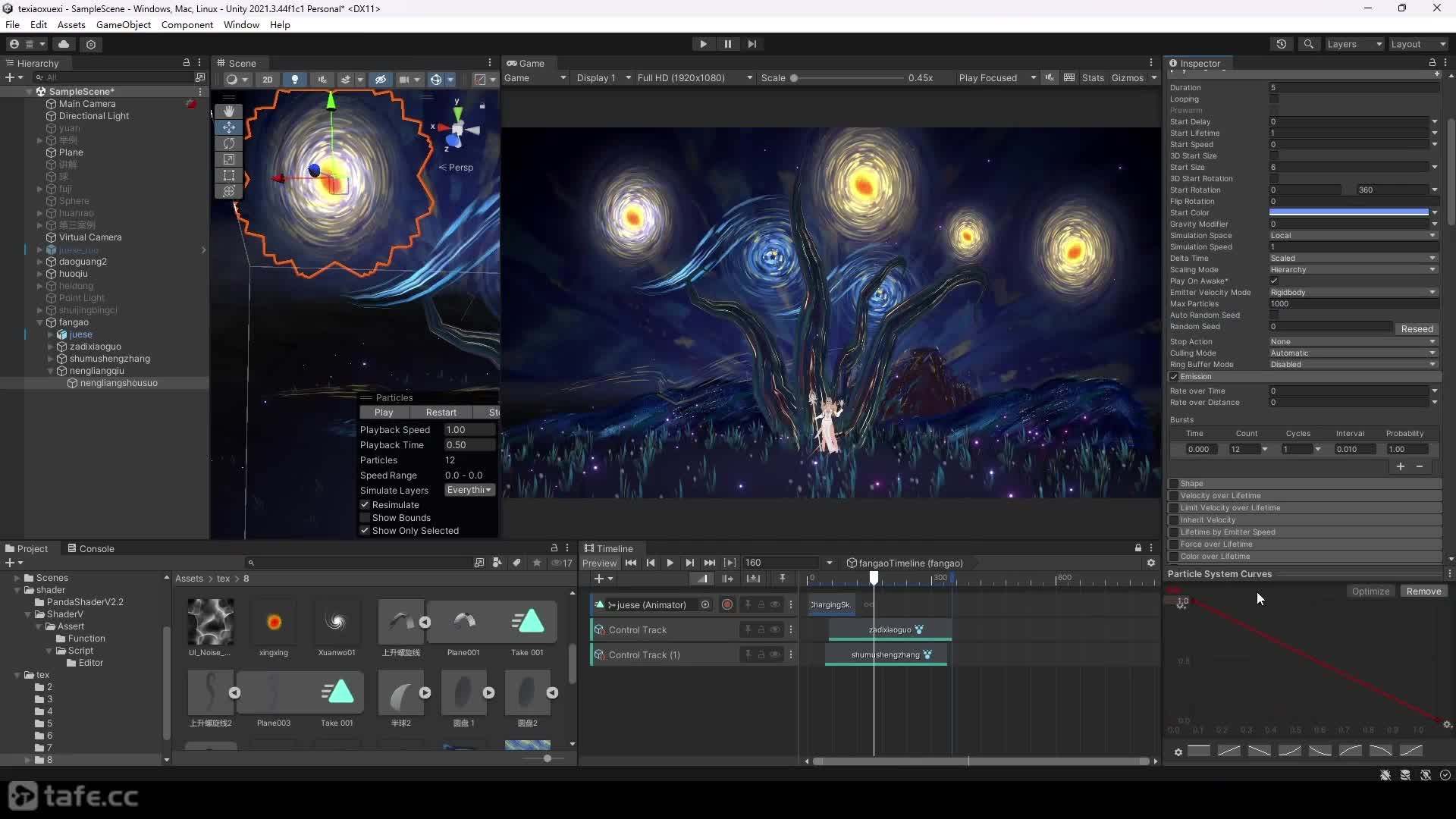Open Play Focused dropdown in Game view

pyautogui.click(x=996, y=78)
